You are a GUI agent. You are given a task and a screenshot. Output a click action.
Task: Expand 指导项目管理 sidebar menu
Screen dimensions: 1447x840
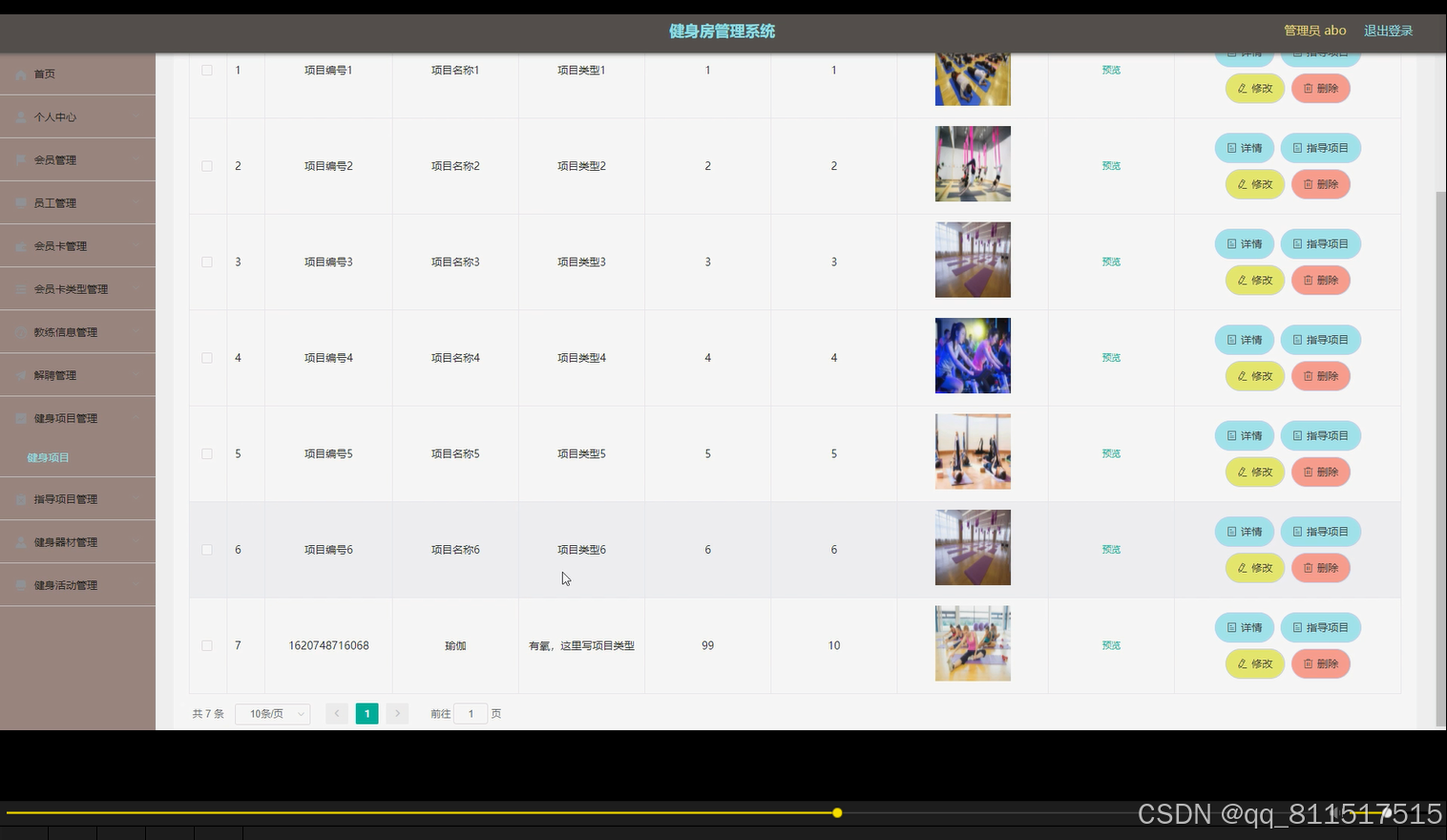click(77, 498)
